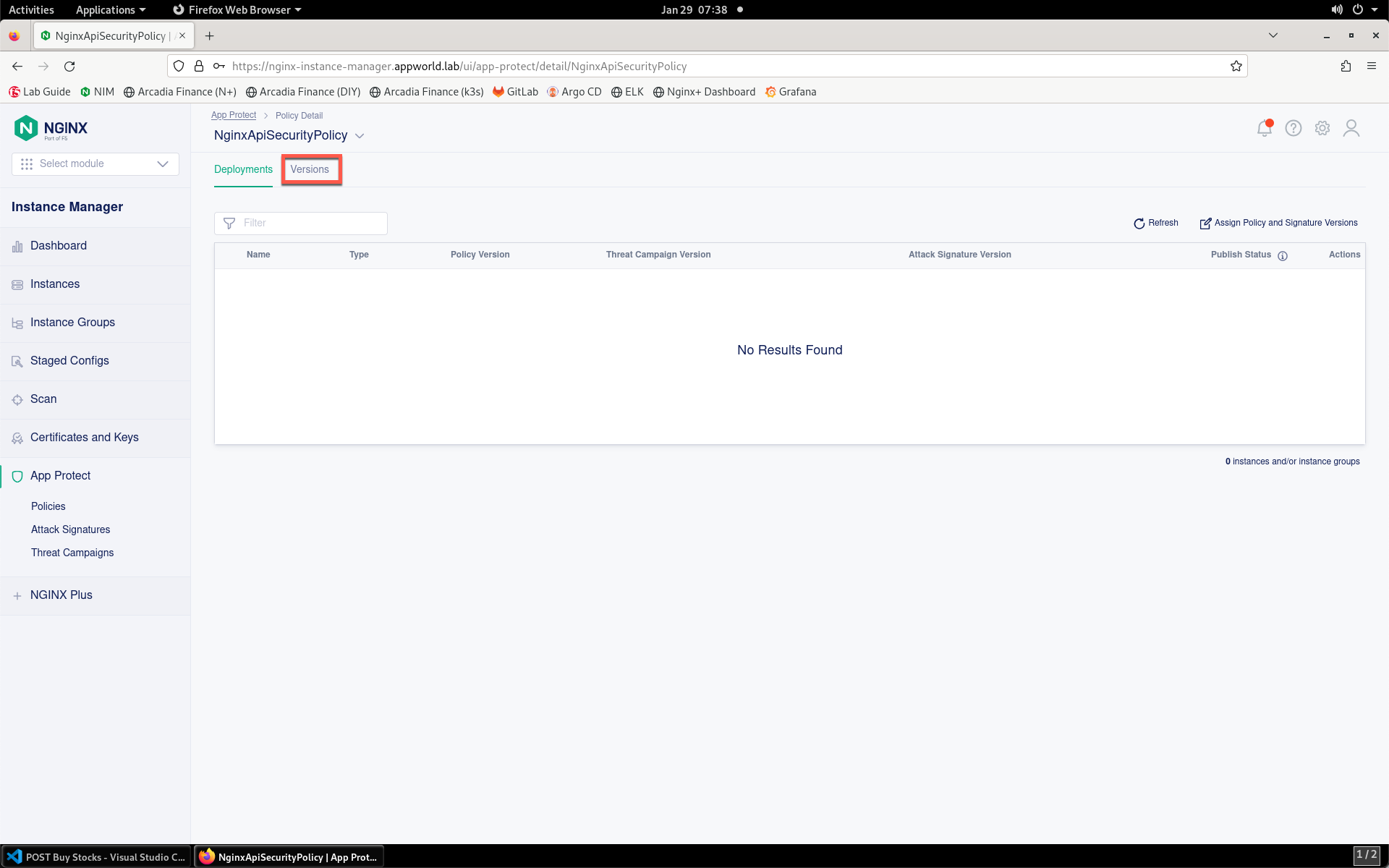Open the ELK bookmark
Image resolution: width=1389 pixels, height=868 pixels.
pyautogui.click(x=627, y=92)
